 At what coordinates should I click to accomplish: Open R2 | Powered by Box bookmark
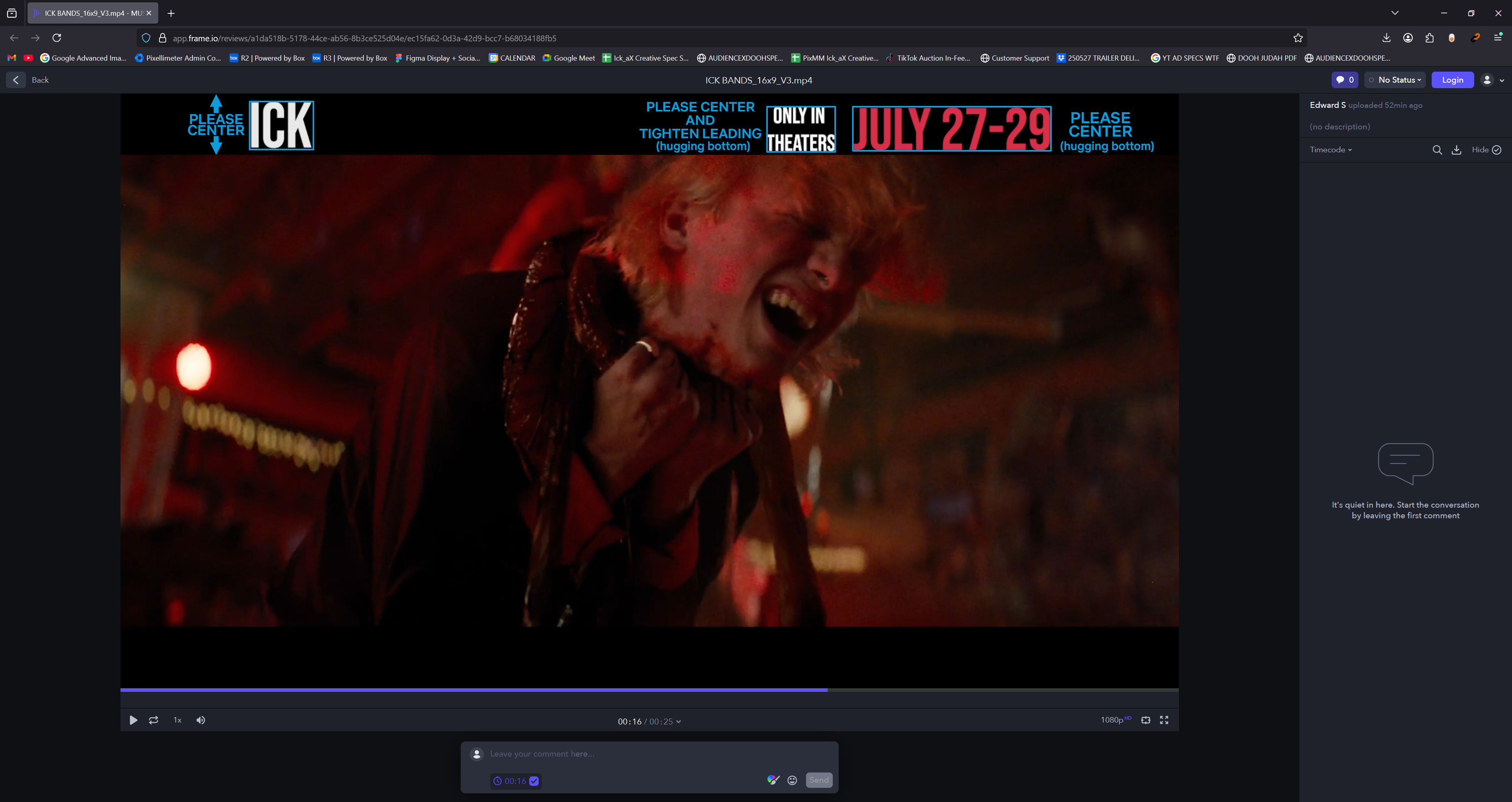pyautogui.click(x=267, y=58)
